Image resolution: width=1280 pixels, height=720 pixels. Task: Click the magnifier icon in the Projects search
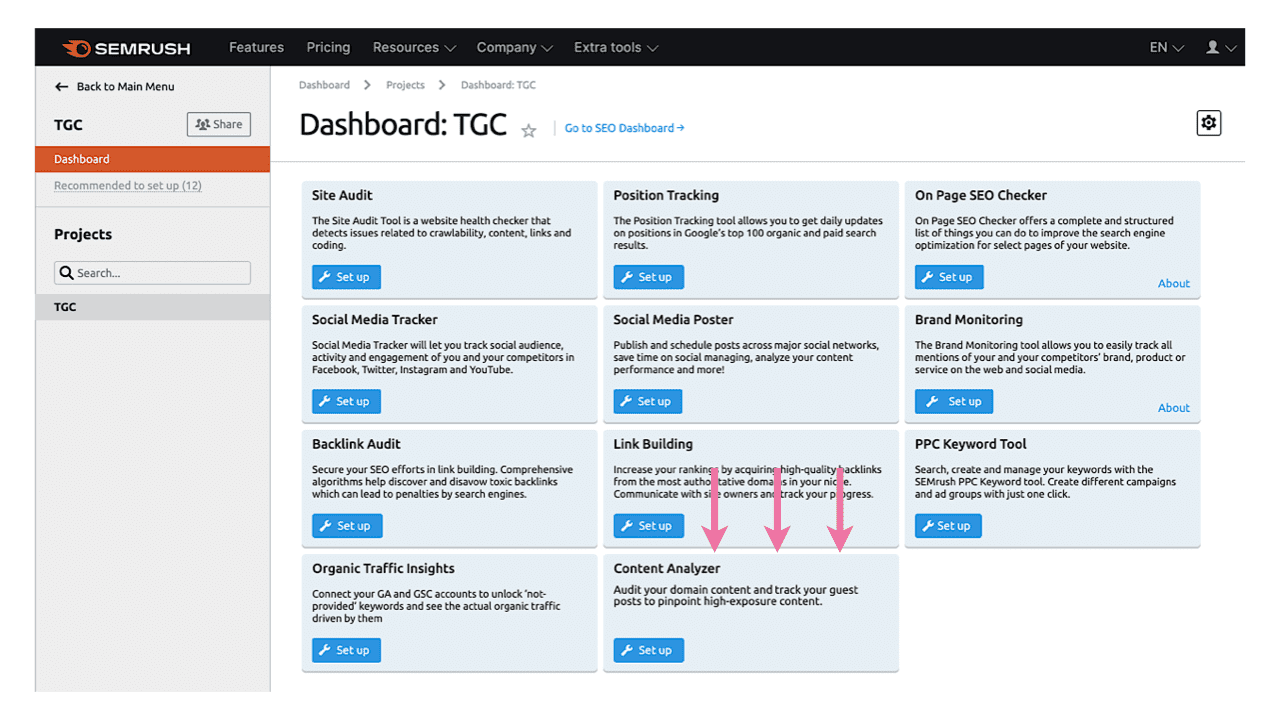coord(66,272)
